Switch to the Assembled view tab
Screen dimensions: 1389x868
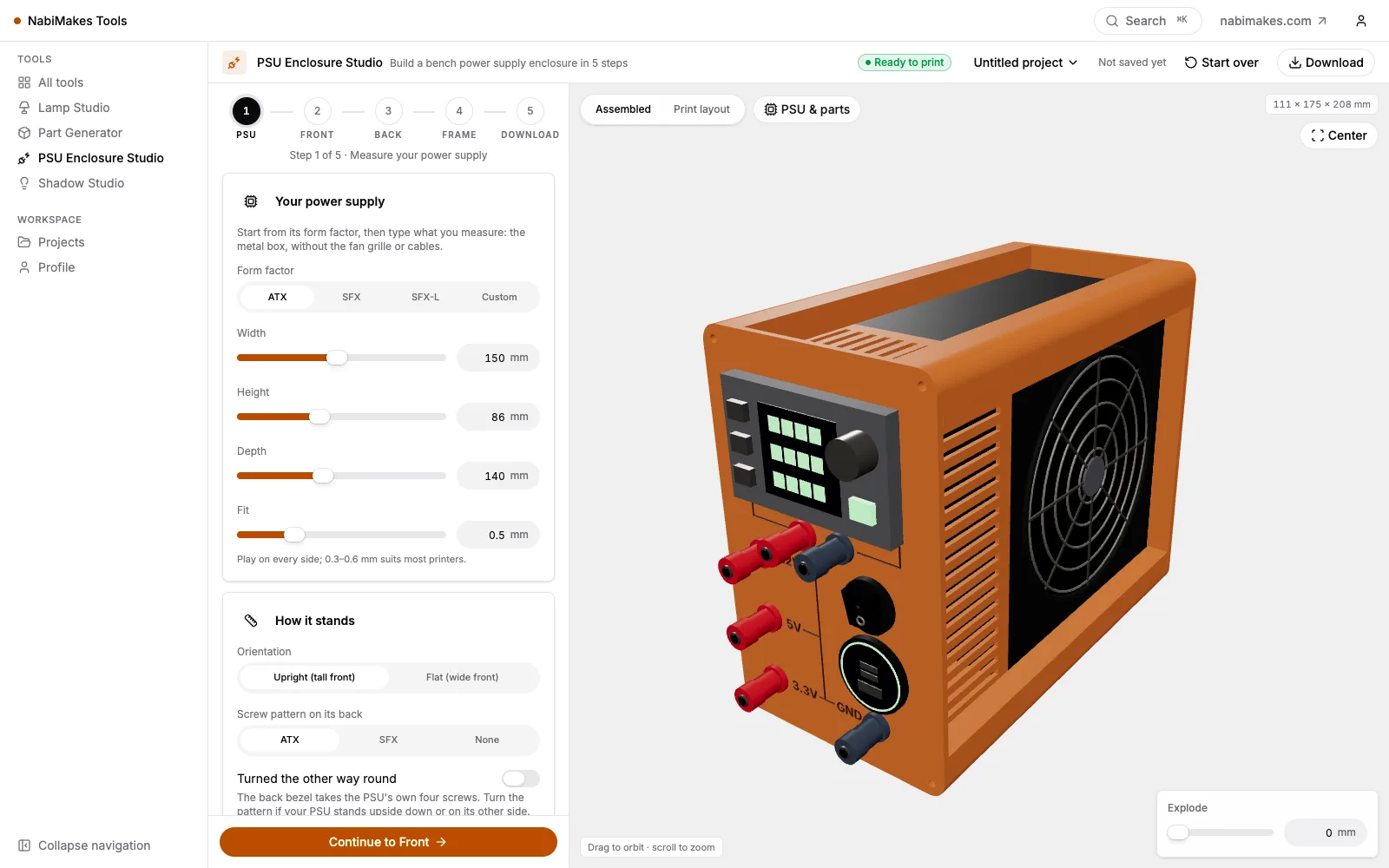[x=623, y=109]
